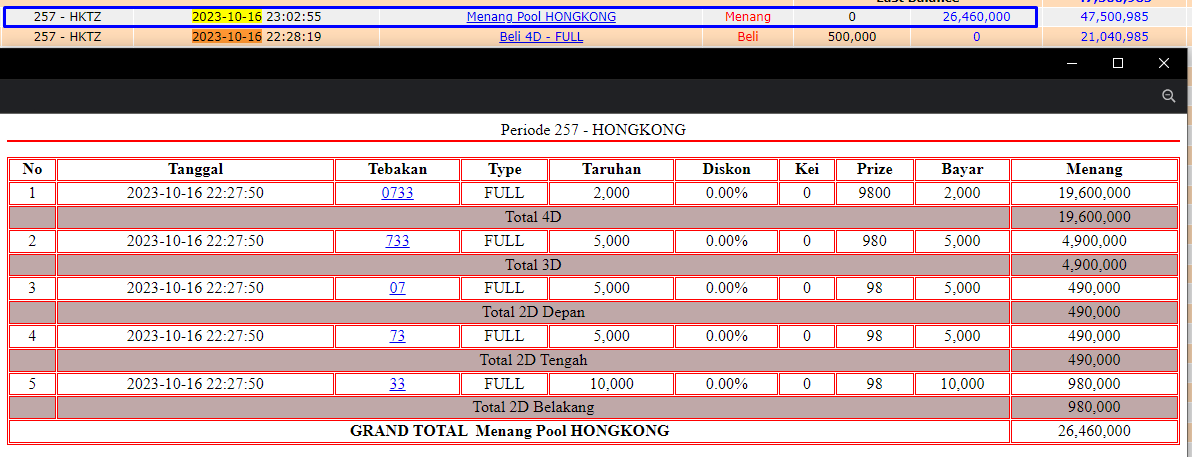Click the Tebakan column header
Image resolution: width=1192 pixels, height=457 pixels.
point(398,170)
